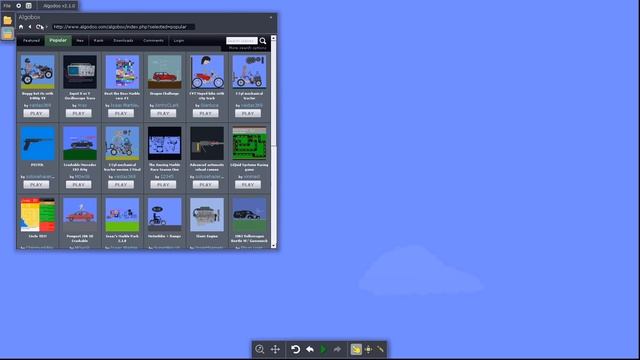Switch to the Rank tab
Viewport: 640px width, 360px height.
click(x=98, y=40)
